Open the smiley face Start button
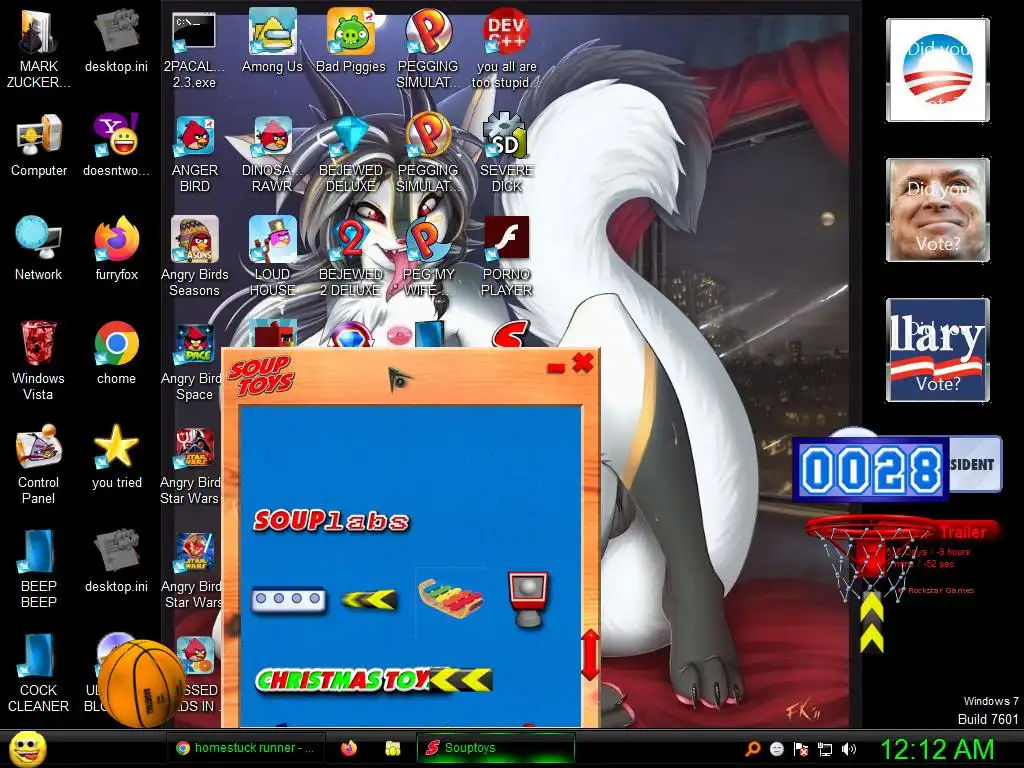This screenshot has height=768, width=1024. tap(28, 748)
